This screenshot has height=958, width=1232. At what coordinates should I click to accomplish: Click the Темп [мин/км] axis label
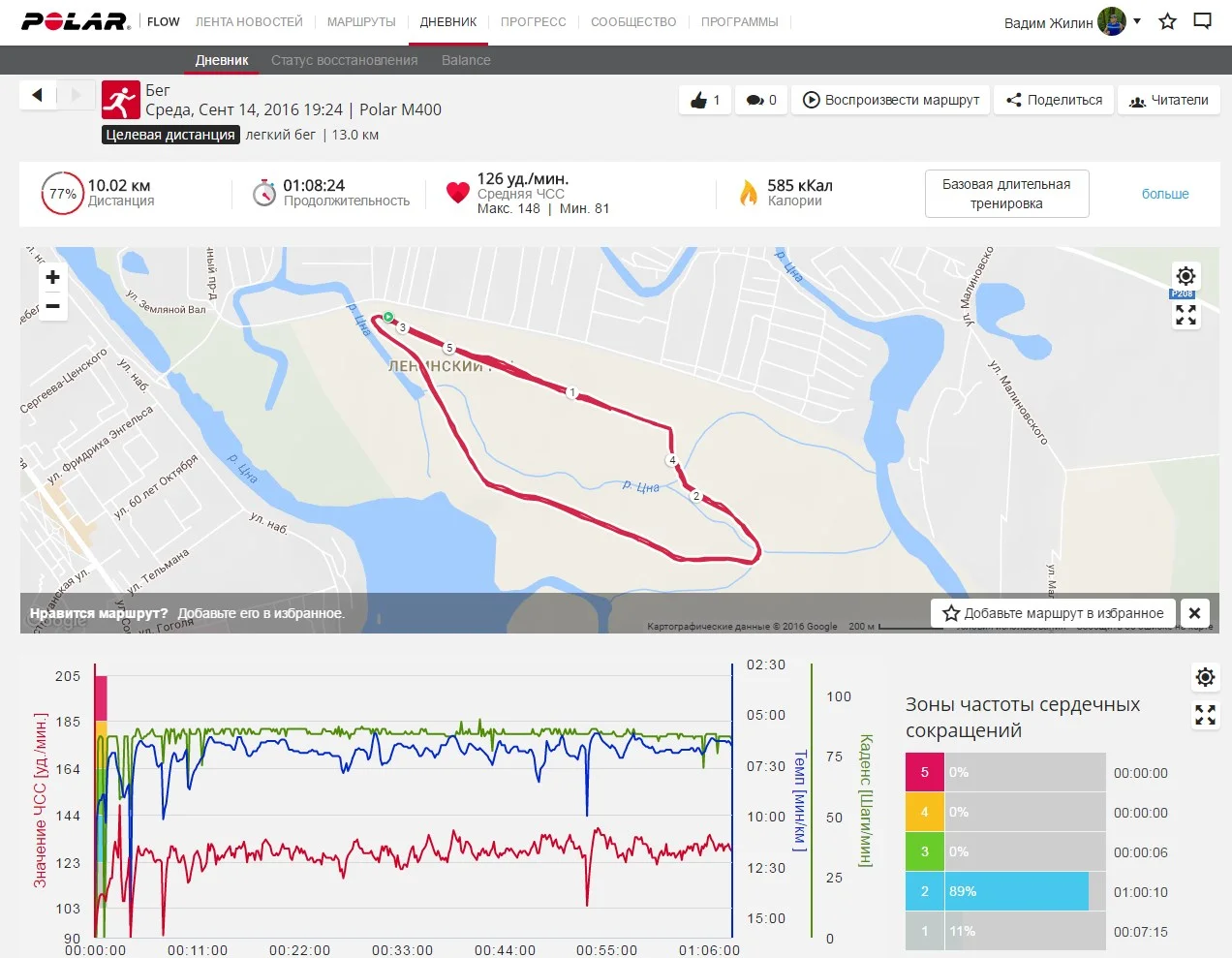coord(800,800)
